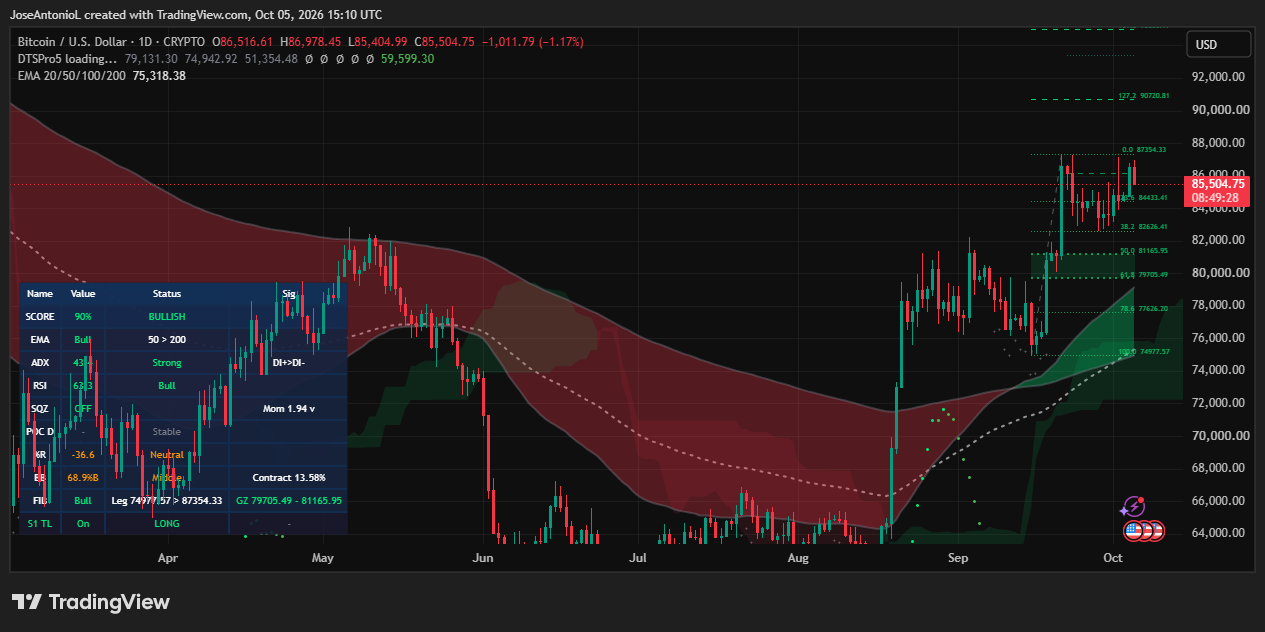The image size is (1265, 632).
Task: Click the Bitcoin / U.S. Dollar symbol title
Action: (x=109, y=42)
